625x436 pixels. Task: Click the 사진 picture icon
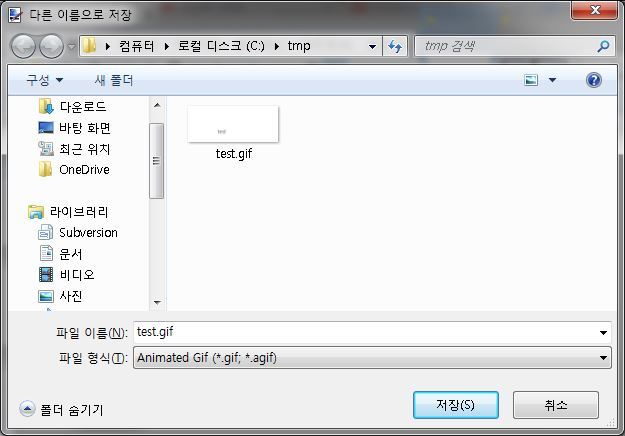click(46, 296)
